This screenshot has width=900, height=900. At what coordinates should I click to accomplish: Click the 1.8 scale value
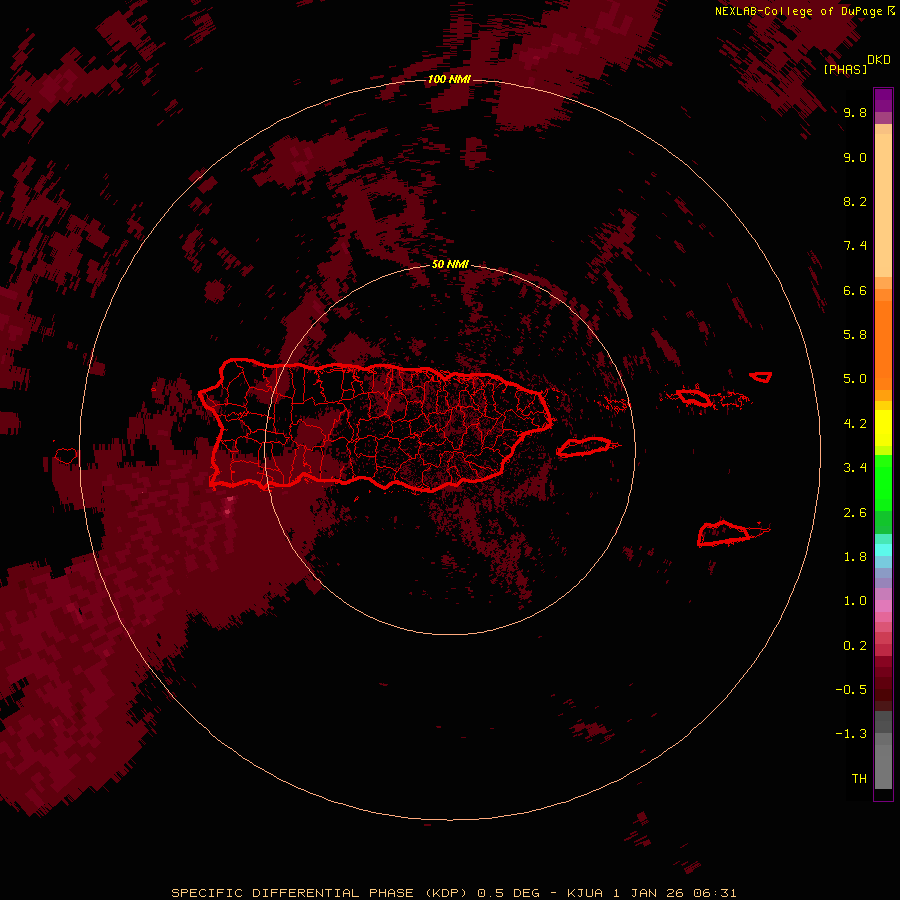(855, 557)
